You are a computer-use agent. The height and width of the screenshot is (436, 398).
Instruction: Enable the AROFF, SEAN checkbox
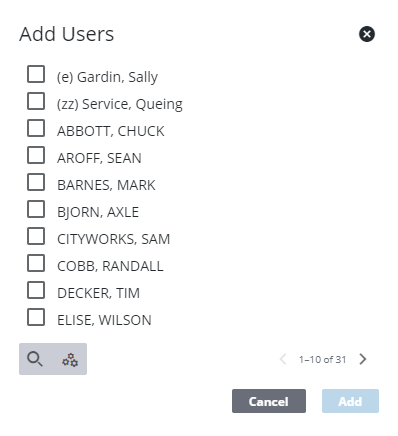[x=36, y=155]
